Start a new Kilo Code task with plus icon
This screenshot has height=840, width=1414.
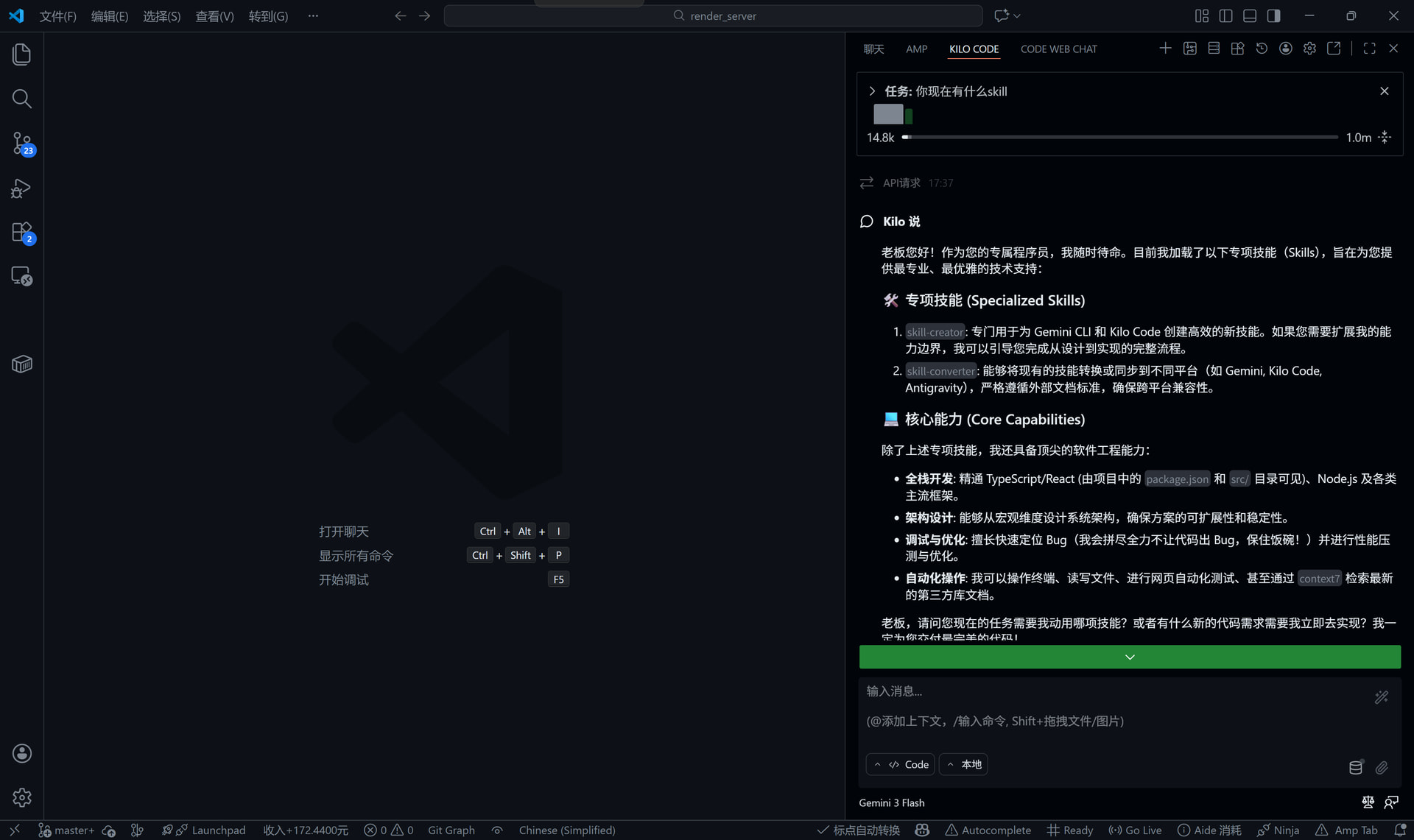1165,49
